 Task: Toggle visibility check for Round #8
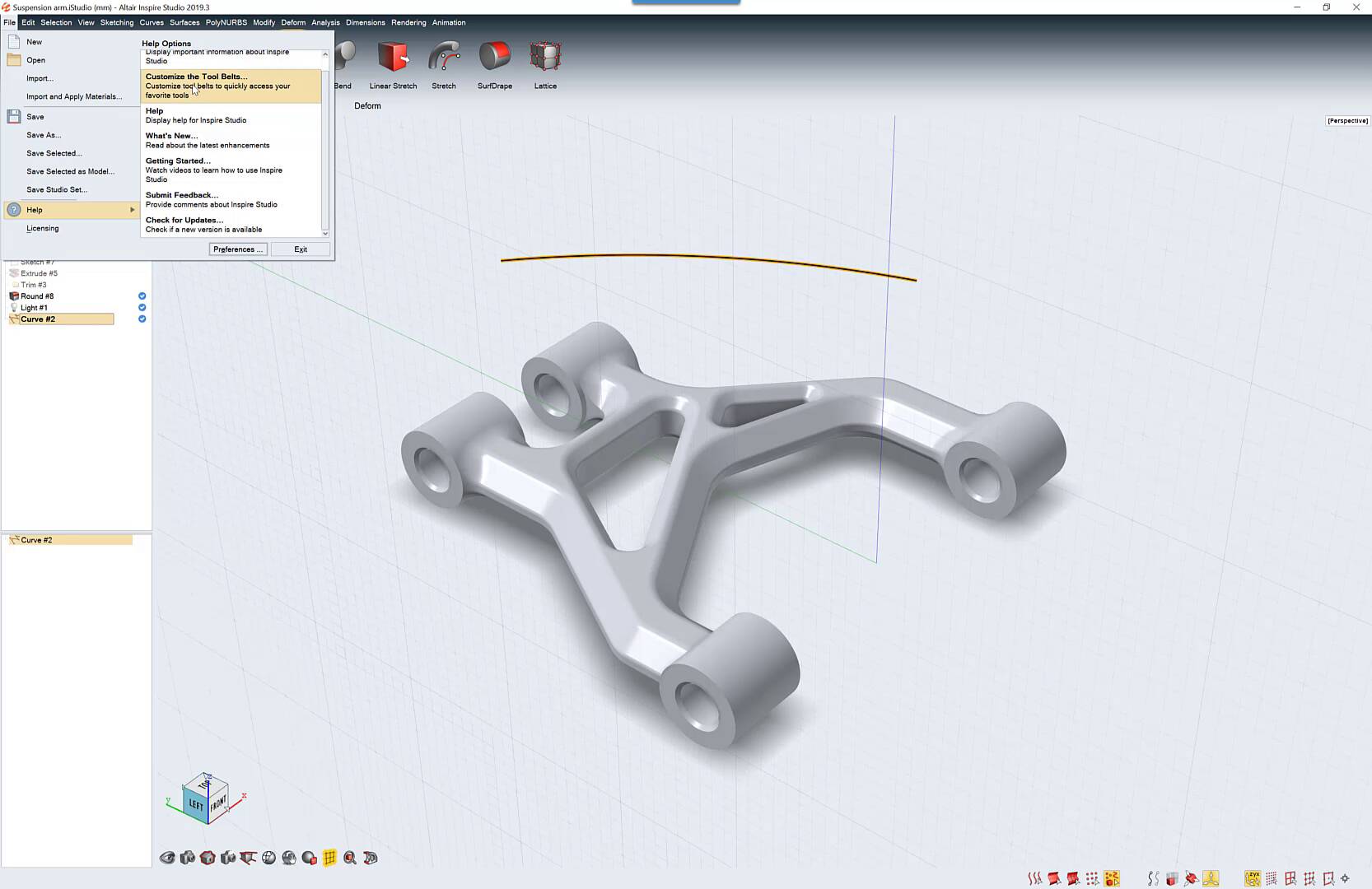coord(142,296)
